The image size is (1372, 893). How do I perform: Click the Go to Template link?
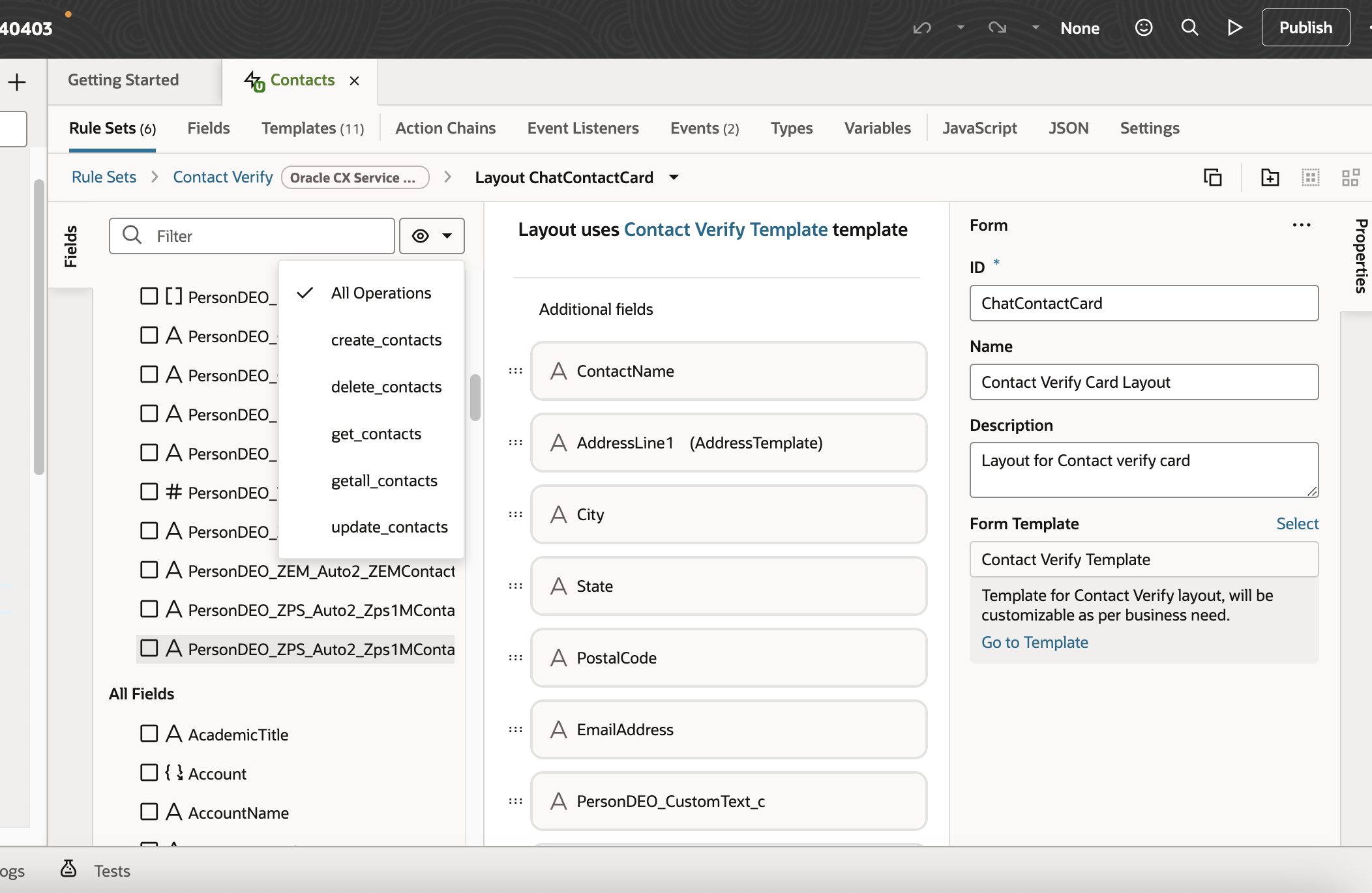click(1034, 642)
